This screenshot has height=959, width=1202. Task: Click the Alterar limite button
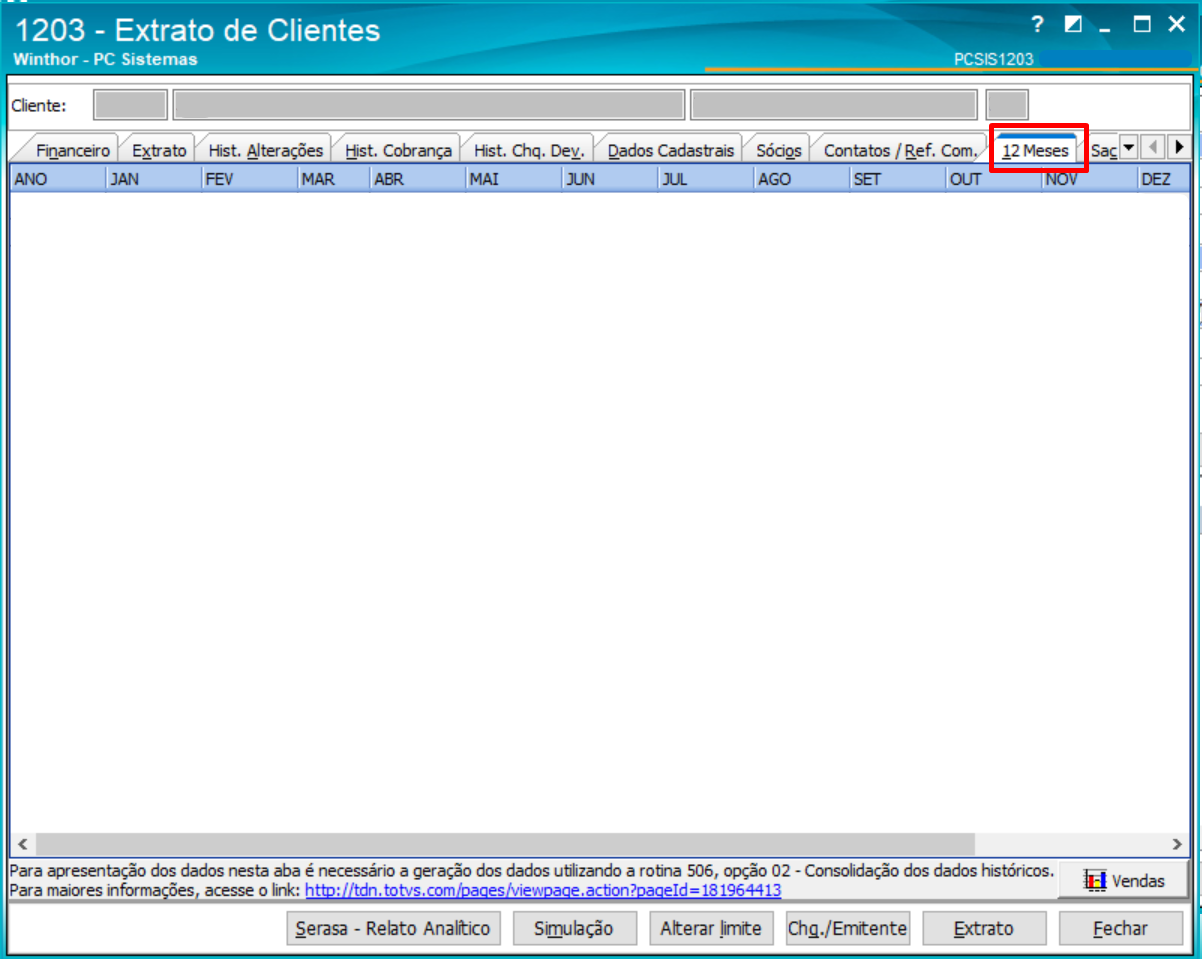[x=710, y=929]
